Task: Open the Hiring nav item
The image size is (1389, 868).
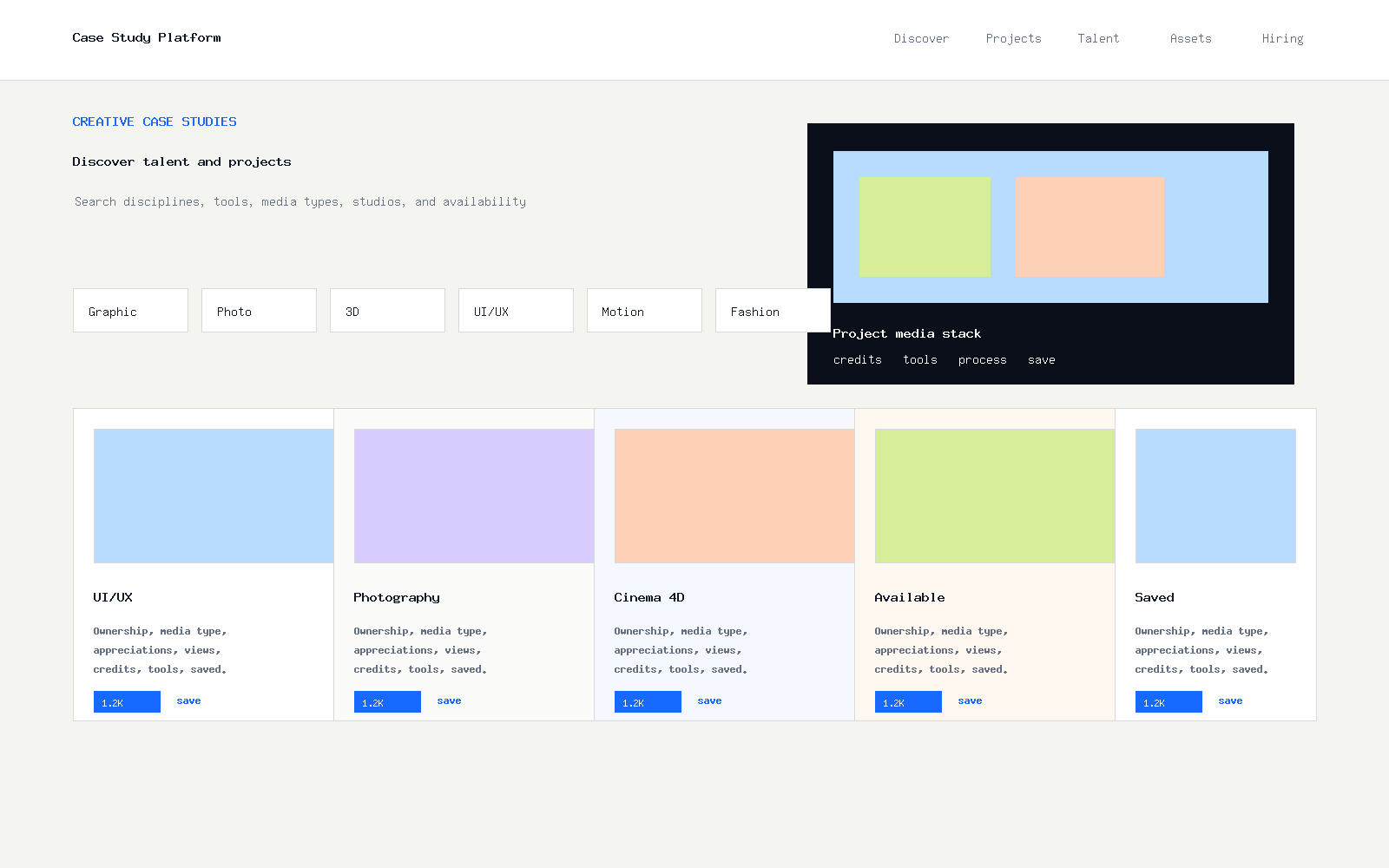Action: (1282, 38)
